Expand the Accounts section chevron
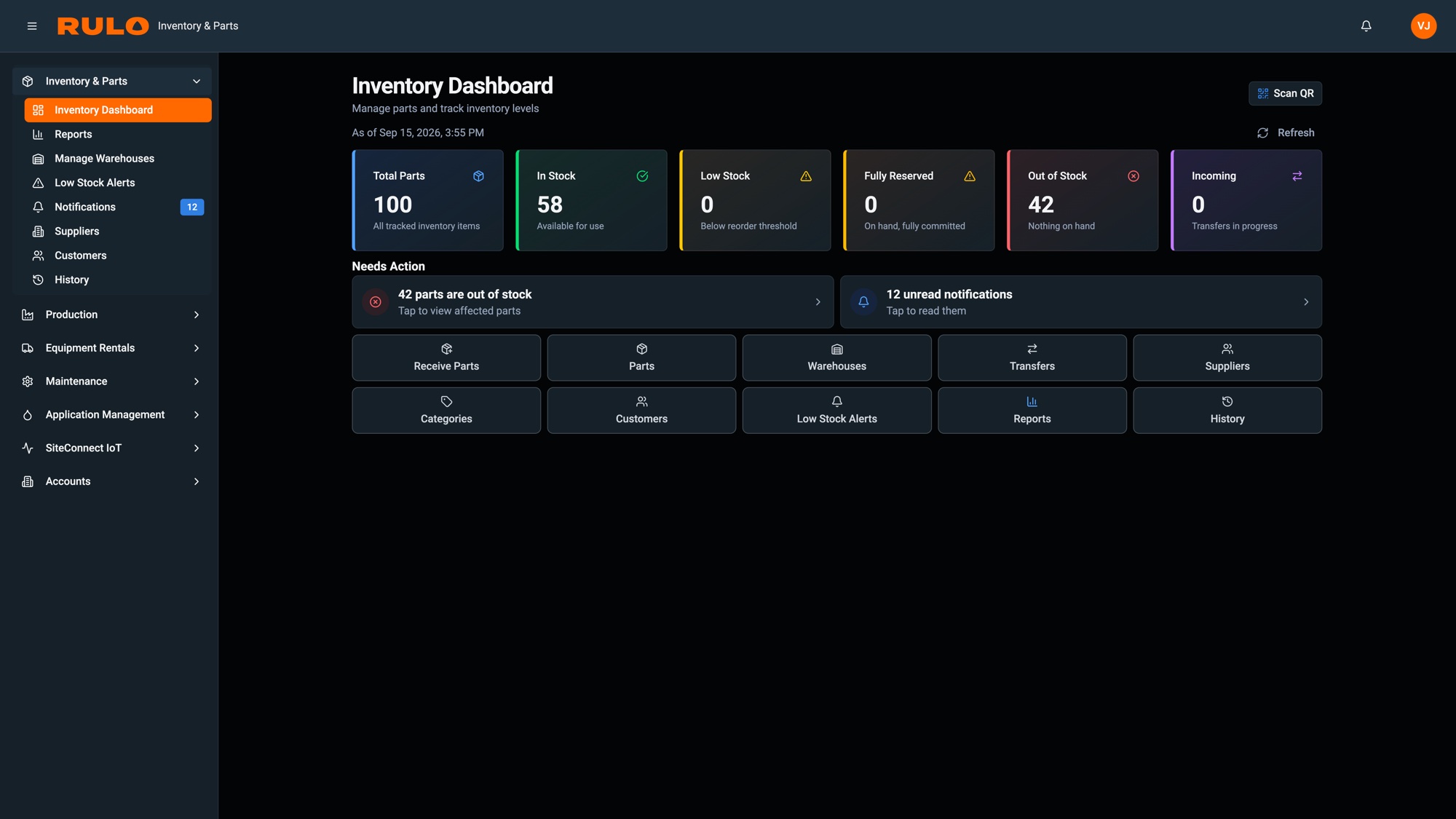1456x819 pixels. [x=197, y=482]
